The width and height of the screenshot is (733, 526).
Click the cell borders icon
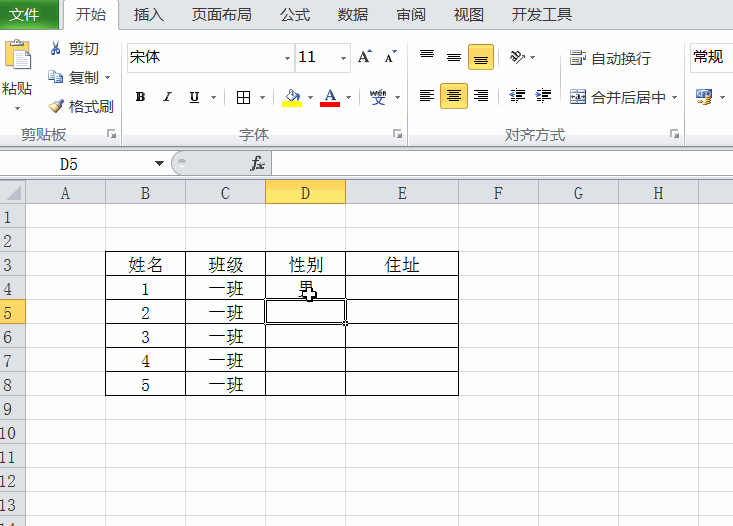243,97
